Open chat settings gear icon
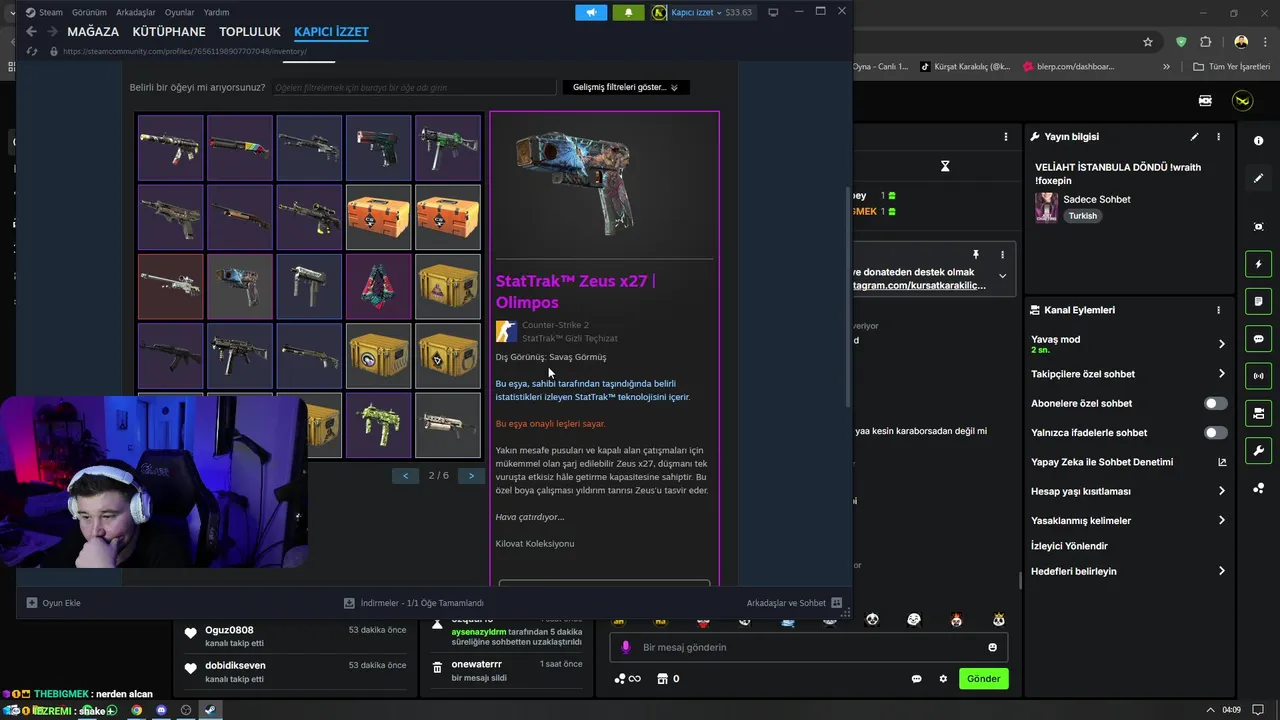 [x=942, y=678]
